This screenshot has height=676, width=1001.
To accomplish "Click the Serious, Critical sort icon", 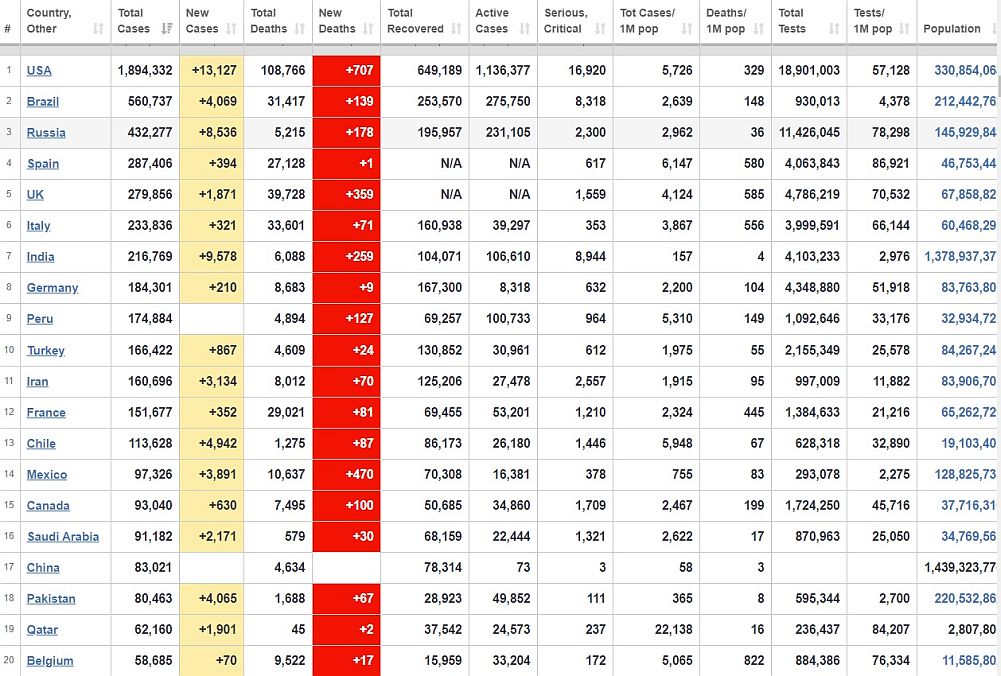I will (599, 29).
